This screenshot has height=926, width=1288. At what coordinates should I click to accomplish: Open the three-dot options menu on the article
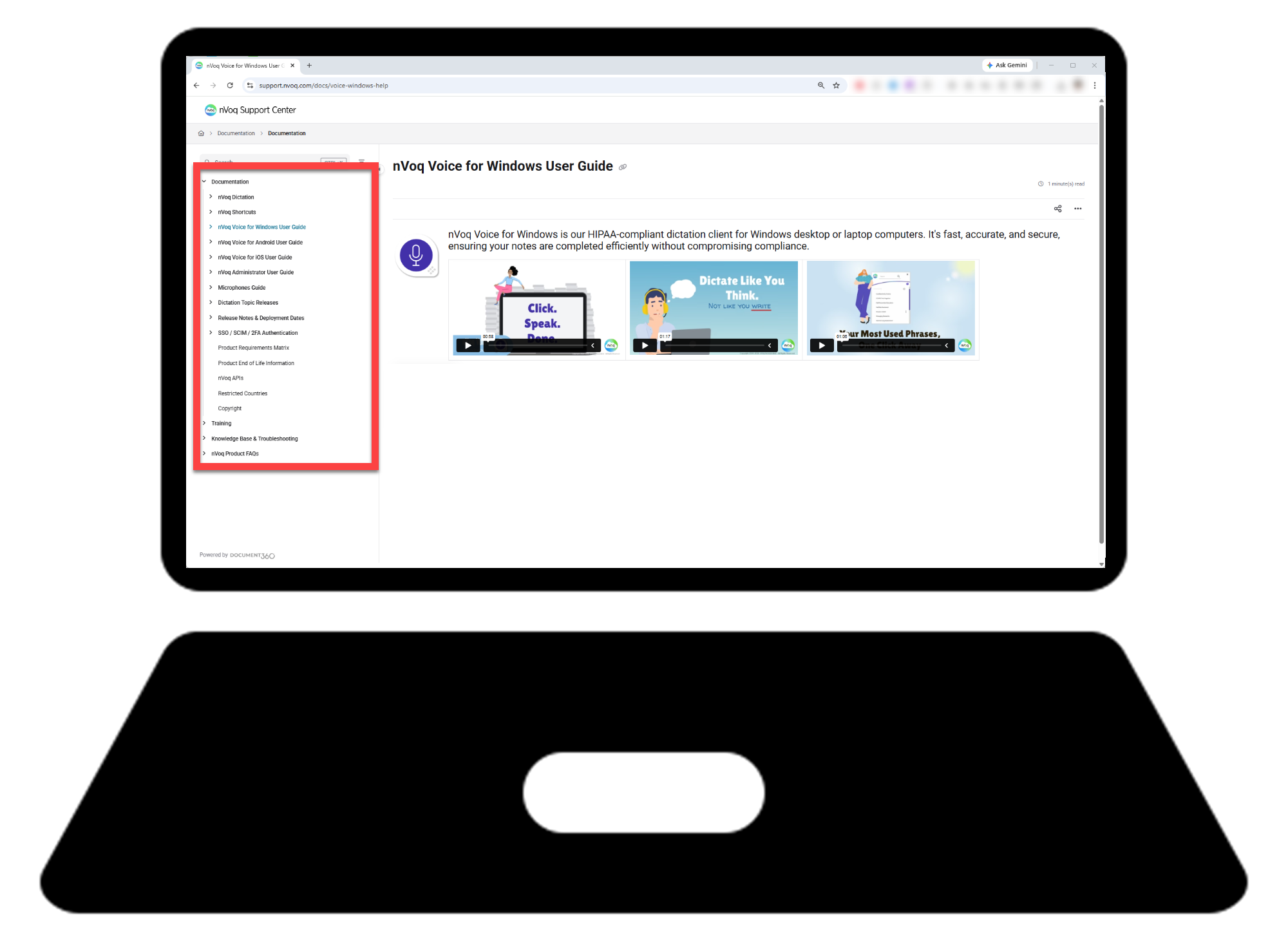[1078, 208]
